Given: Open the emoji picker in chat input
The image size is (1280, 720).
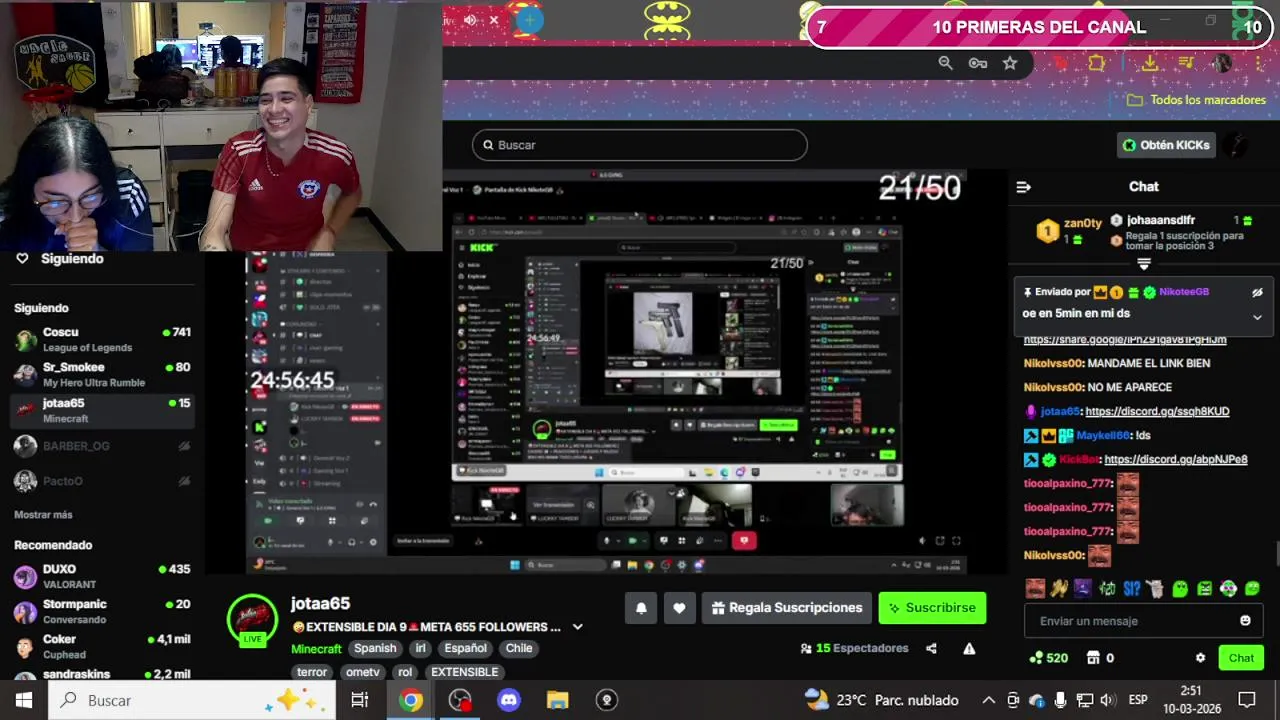Looking at the screenshot, I should 1245,621.
